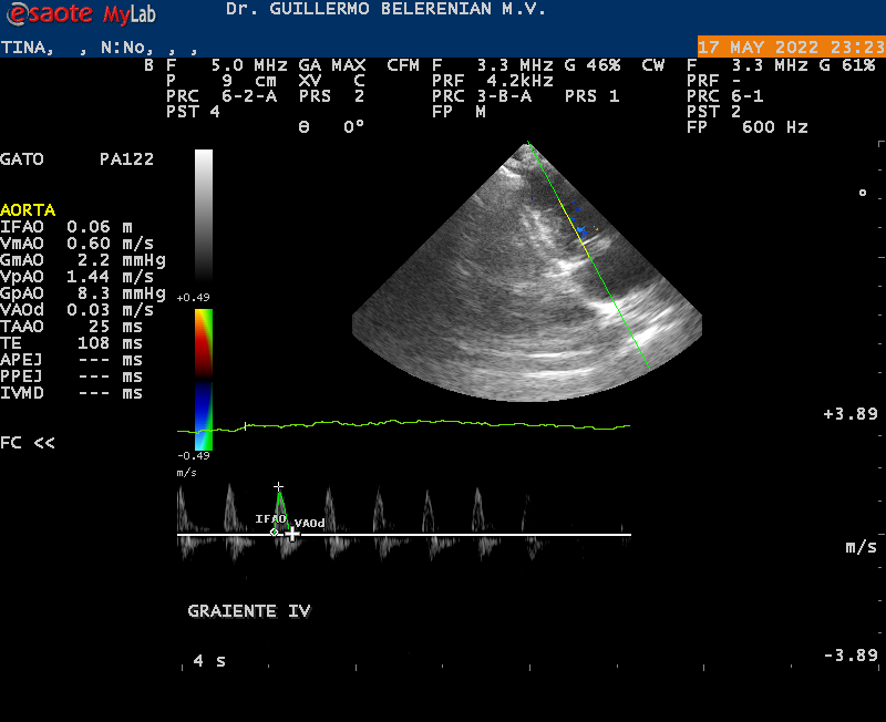886x722 pixels.
Task: Click the VAOd caliper cross on the baseline
Action: [292, 534]
